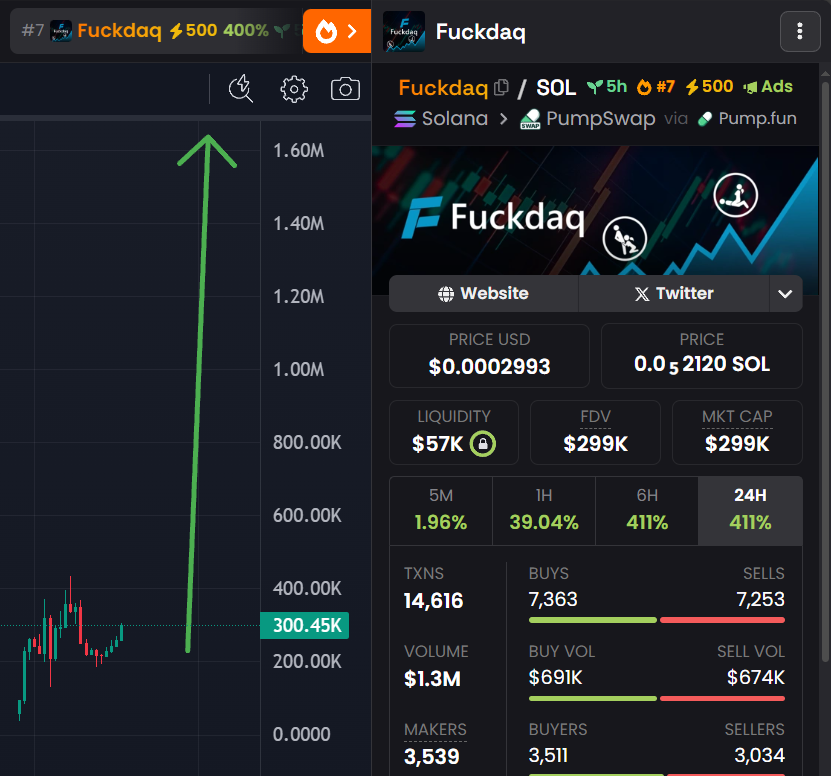Image resolution: width=831 pixels, height=776 pixels.
Task: Click the VOLUME value $1.3M
Action: coord(432,679)
